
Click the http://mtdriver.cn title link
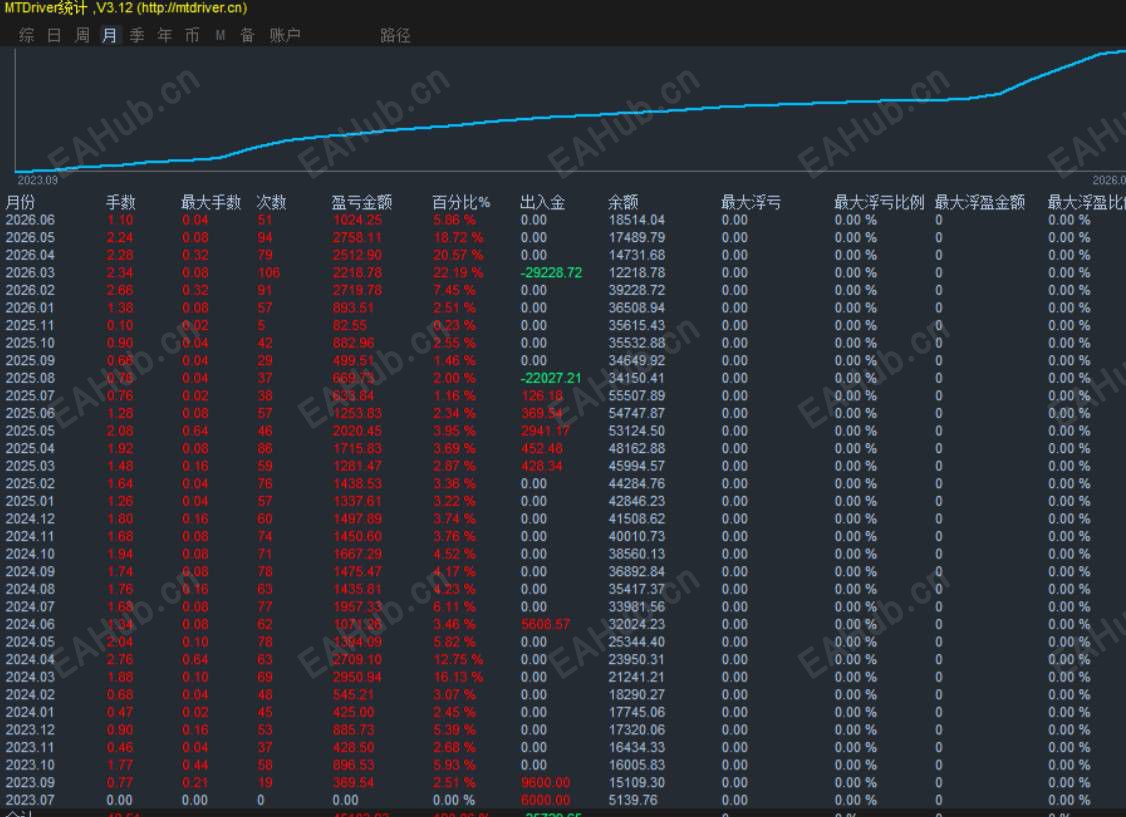pos(192,8)
